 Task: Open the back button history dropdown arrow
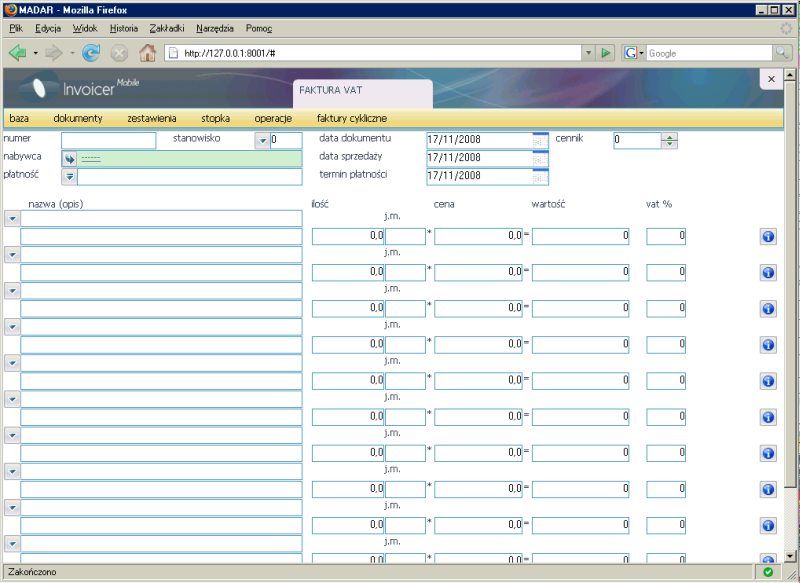coord(35,53)
